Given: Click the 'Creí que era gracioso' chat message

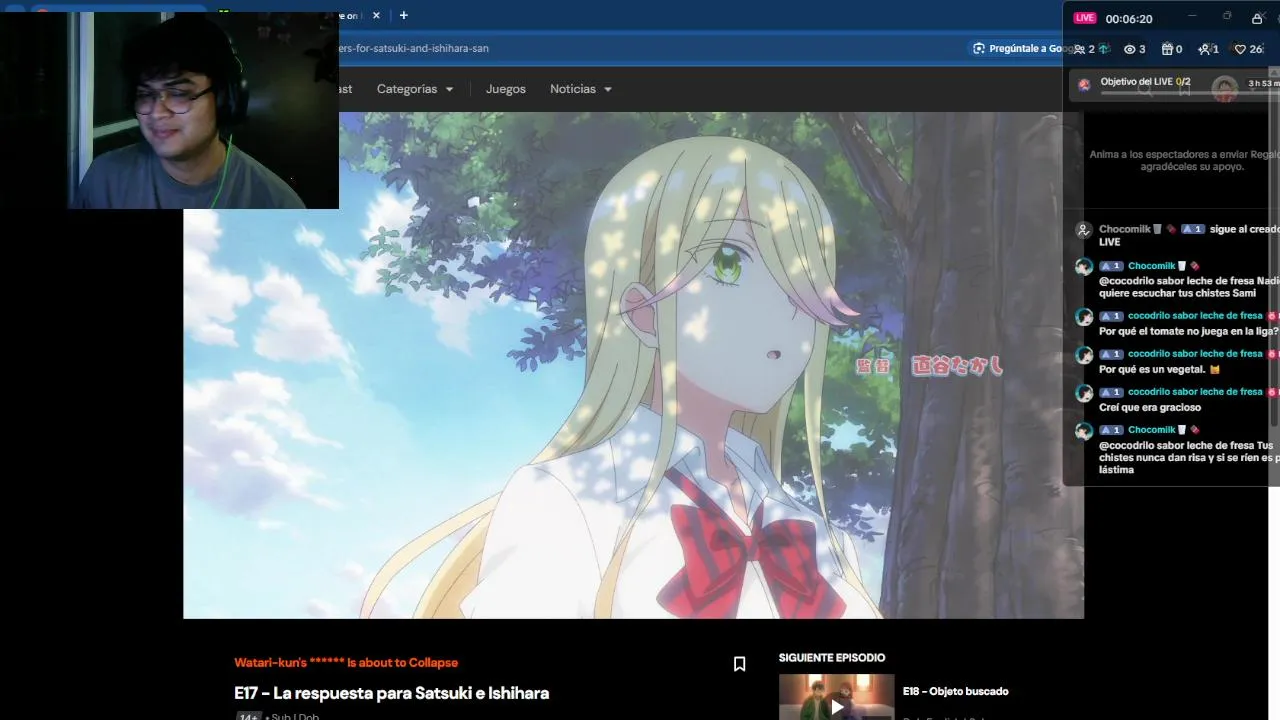Looking at the screenshot, I should point(1150,407).
